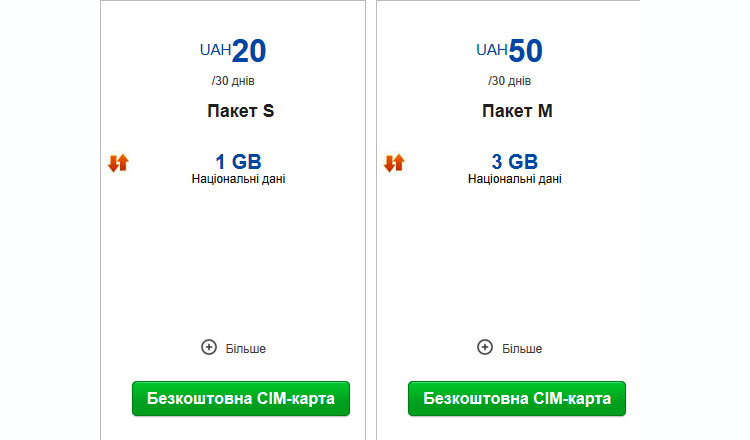The image size is (750, 440).
Task: Select the UAH 20 price label
Action: (233, 51)
